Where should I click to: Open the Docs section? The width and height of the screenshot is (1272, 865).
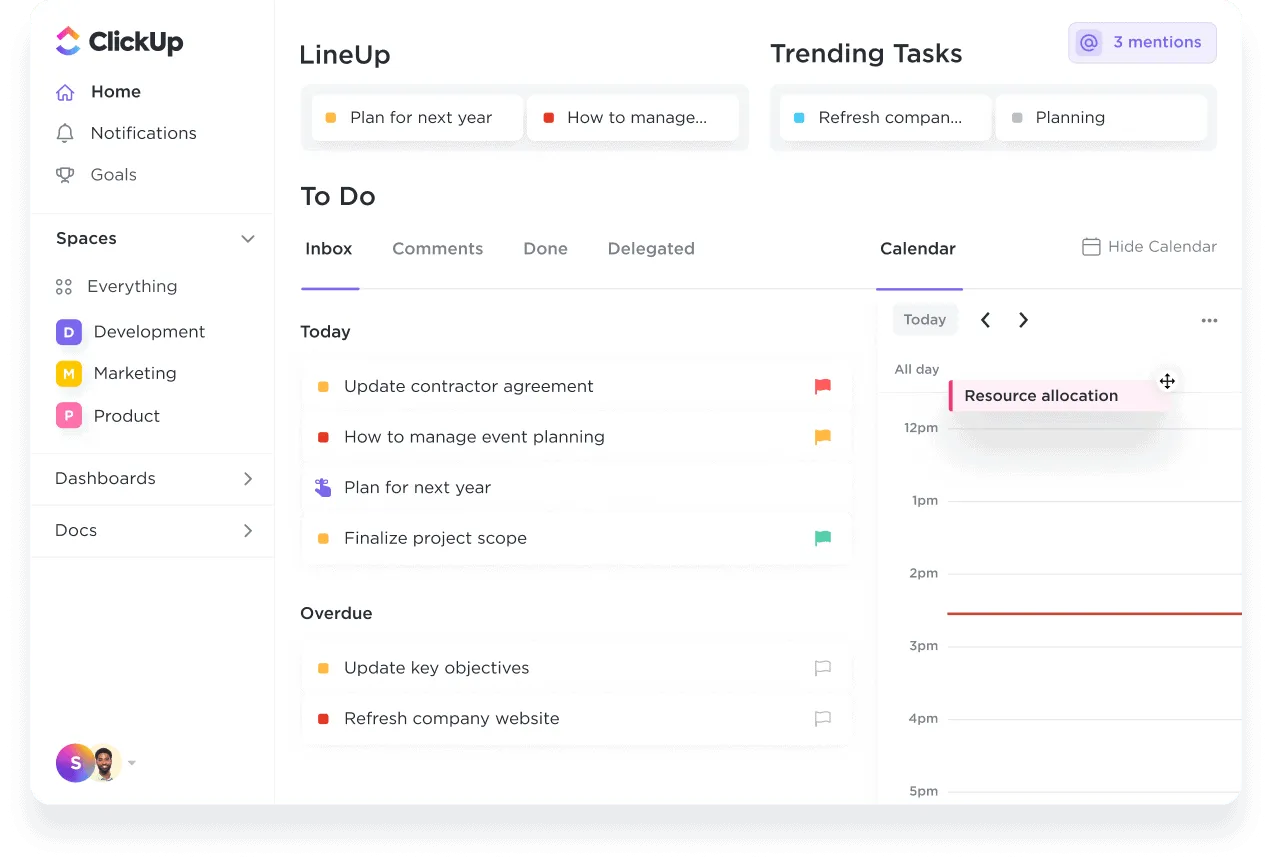pyautogui.click(x=76, y=531)
